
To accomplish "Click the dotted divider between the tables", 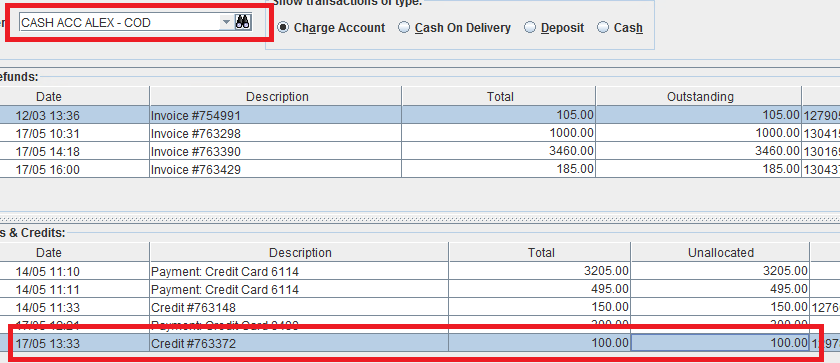I will pos(420,218).
